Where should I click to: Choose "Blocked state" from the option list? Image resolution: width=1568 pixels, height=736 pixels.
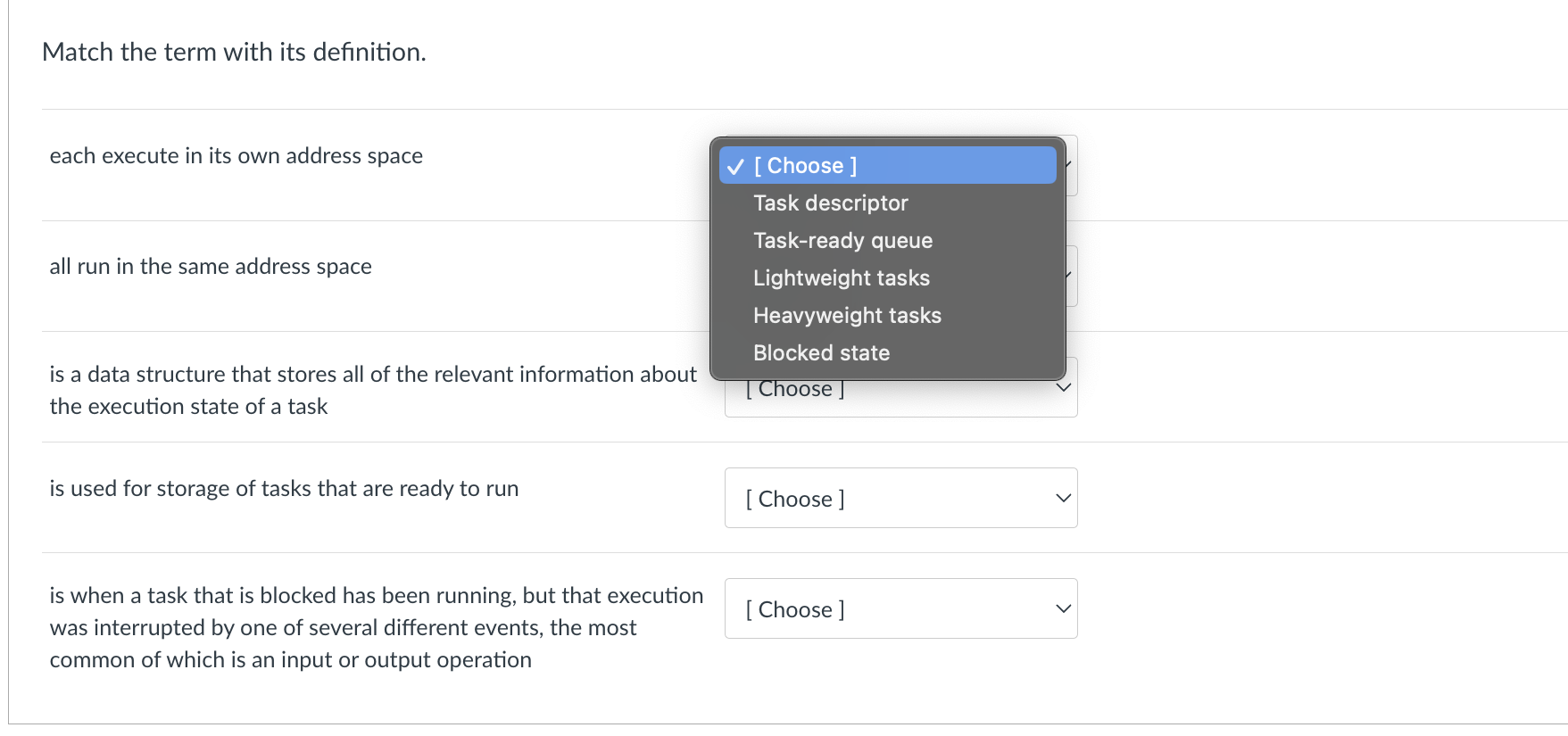pyautogui.click(x=821, y=353)
